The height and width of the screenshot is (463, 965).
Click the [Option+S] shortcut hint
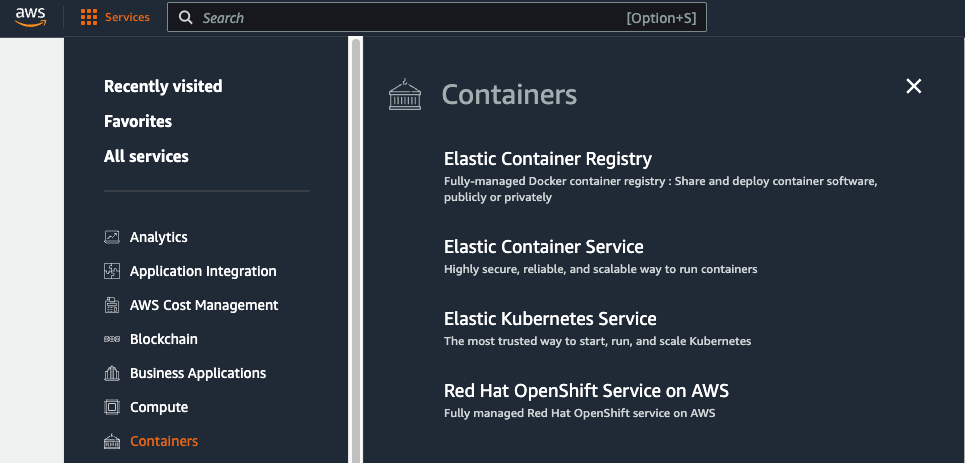(x=662, y=18)
